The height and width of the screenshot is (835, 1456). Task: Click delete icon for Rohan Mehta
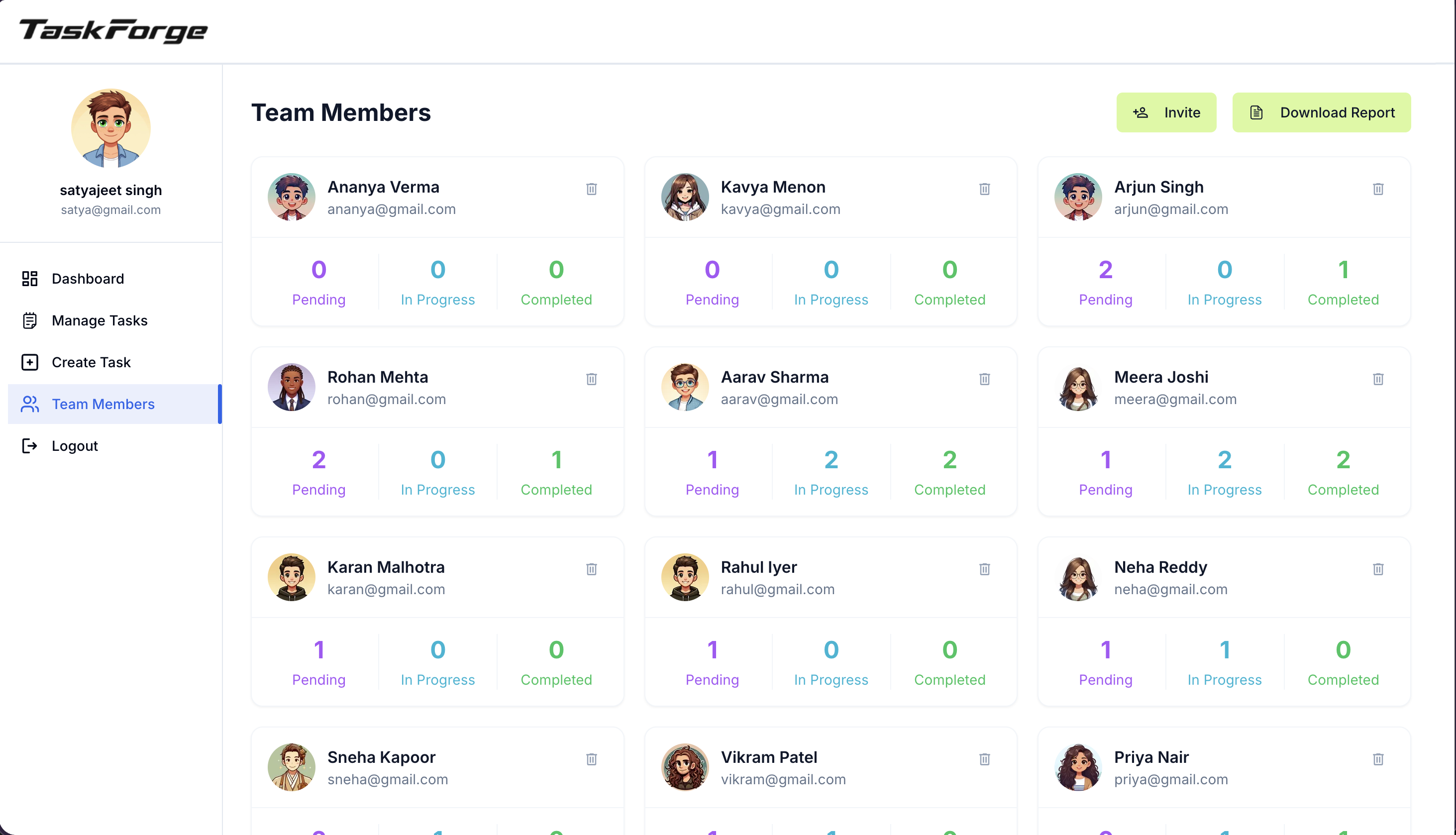(591, 379)
